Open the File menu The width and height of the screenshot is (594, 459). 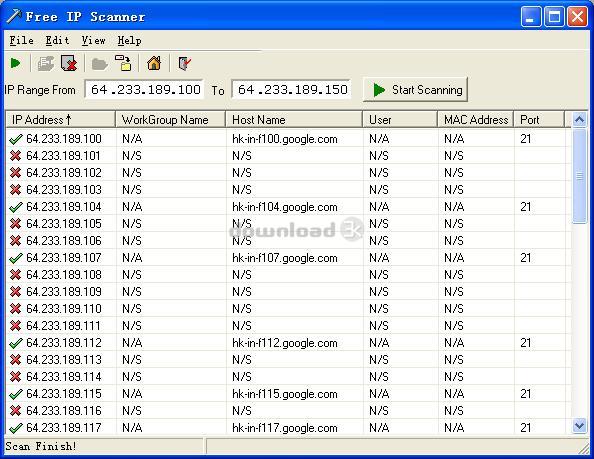tap(22, 40)
